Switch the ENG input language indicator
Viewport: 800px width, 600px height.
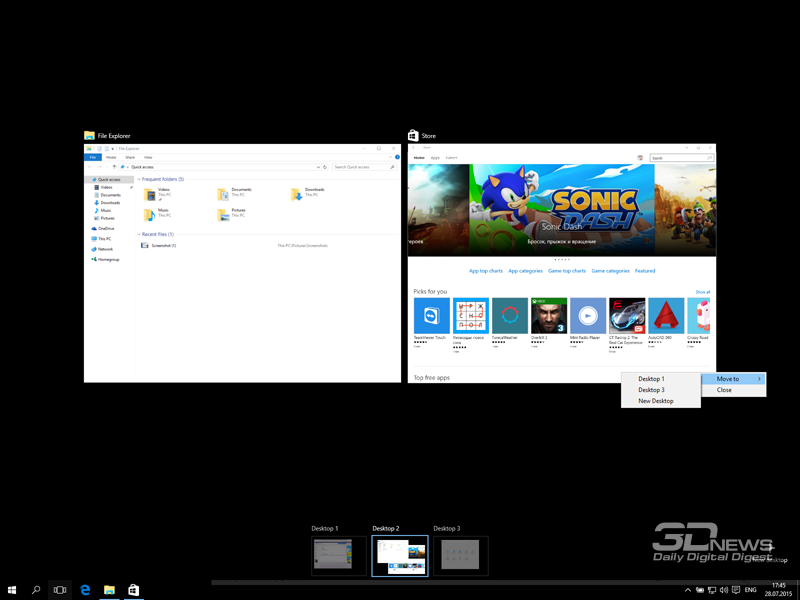click(x=751, y=590)
